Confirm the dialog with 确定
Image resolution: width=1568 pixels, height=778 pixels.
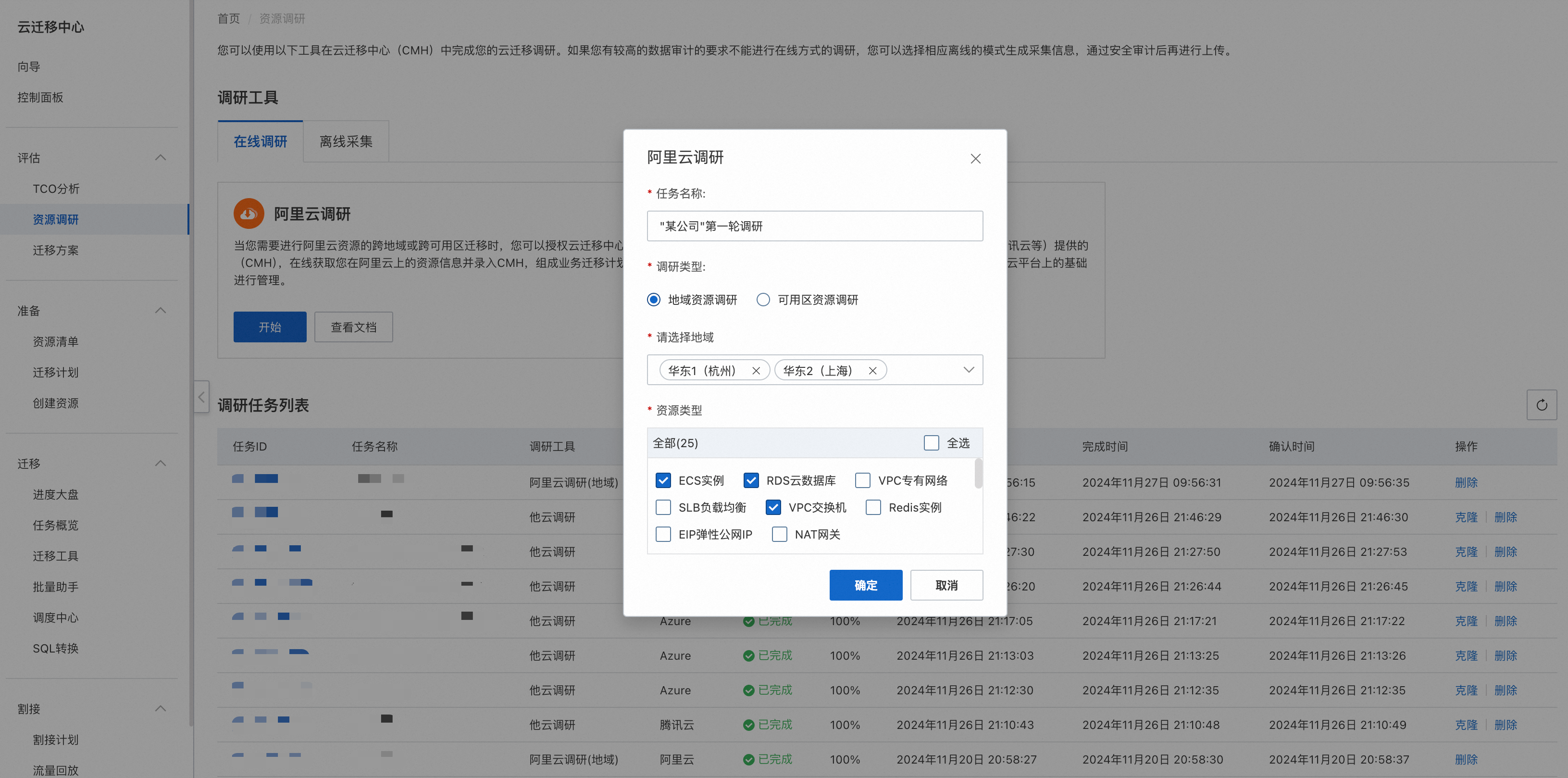coord(866,585)
